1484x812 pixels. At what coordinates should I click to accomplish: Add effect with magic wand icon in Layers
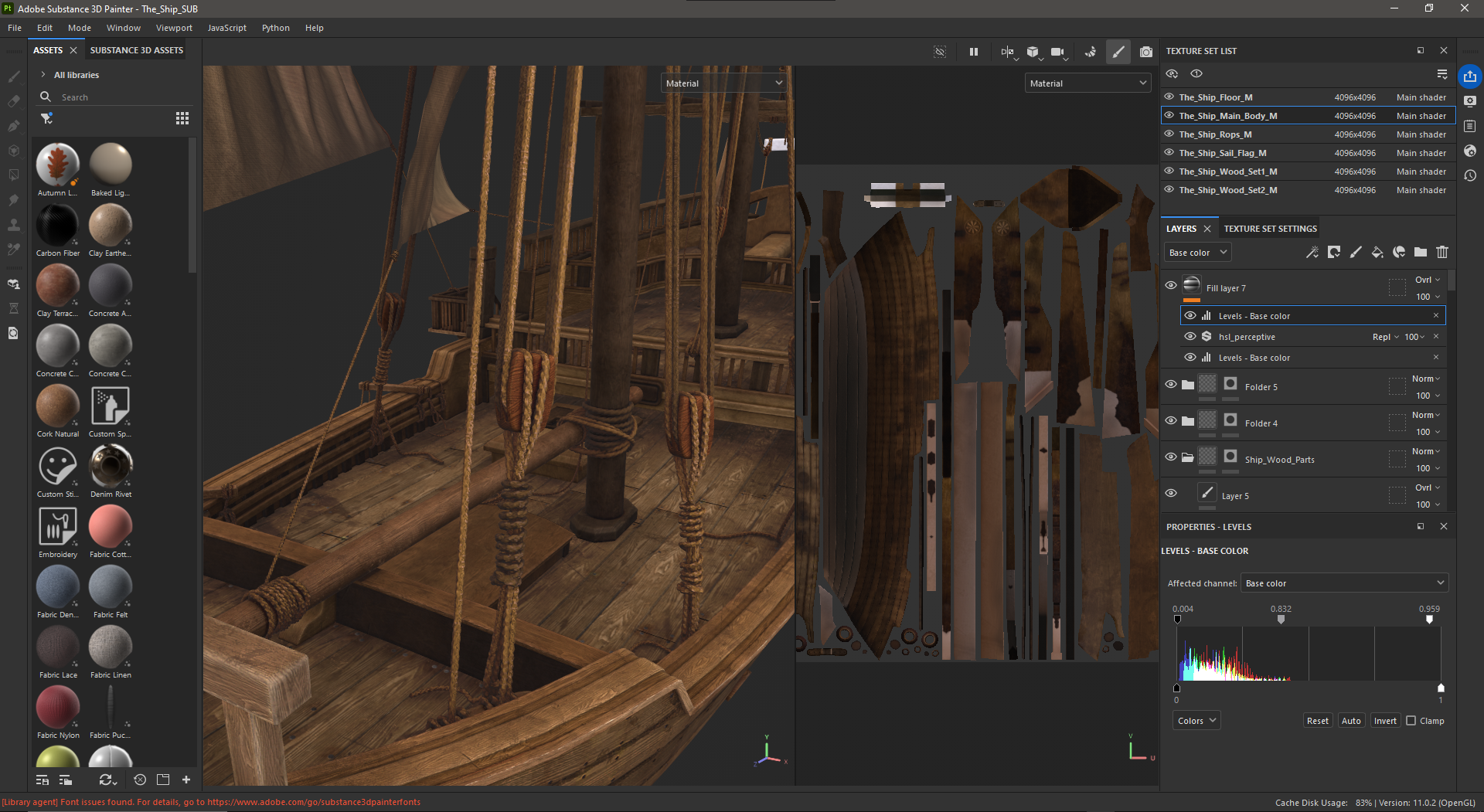pyautogui.click(x=1312, y=253)
